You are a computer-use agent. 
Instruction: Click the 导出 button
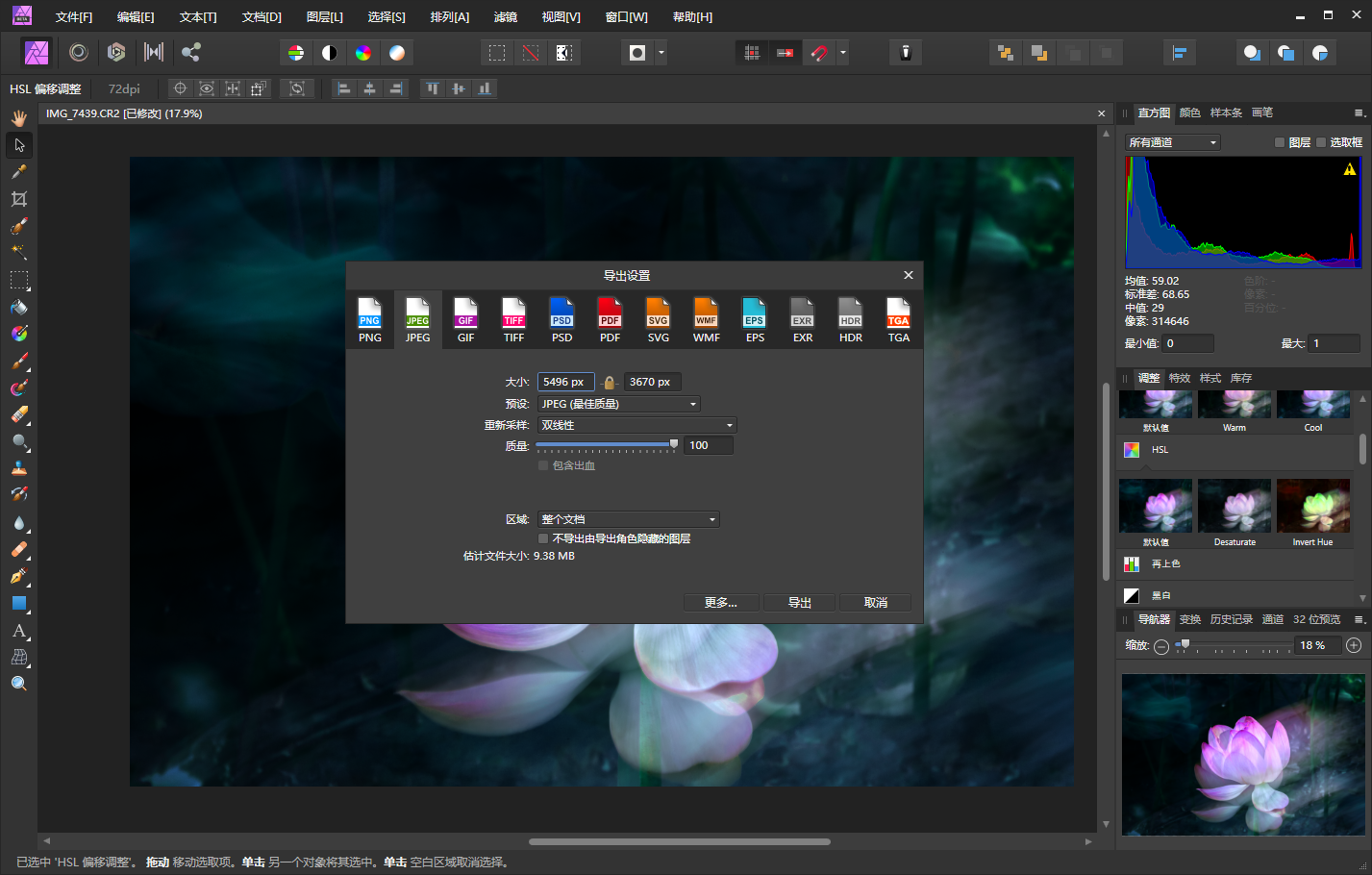pyautogui.click(x=799, y=603)
